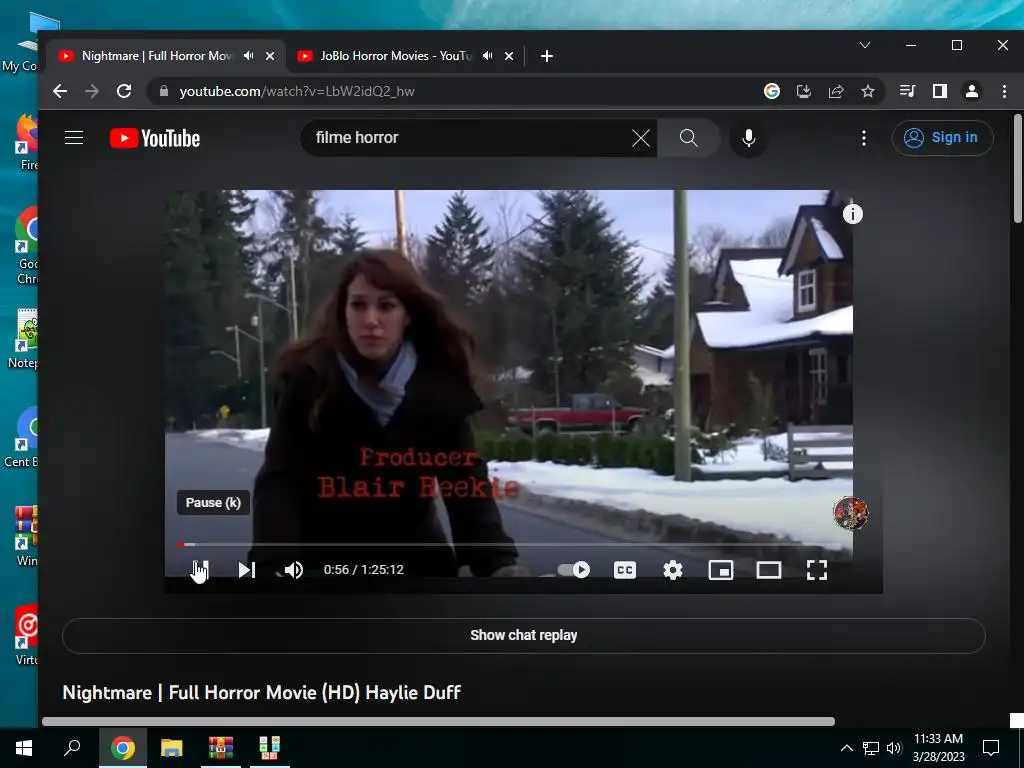
Task: Open media controls in Chrome toolbar
Action: (908, 91)
